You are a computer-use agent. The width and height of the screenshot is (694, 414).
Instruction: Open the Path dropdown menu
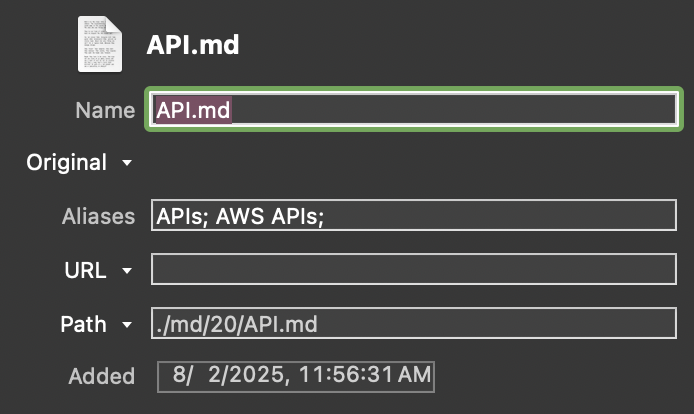(127, 325)
